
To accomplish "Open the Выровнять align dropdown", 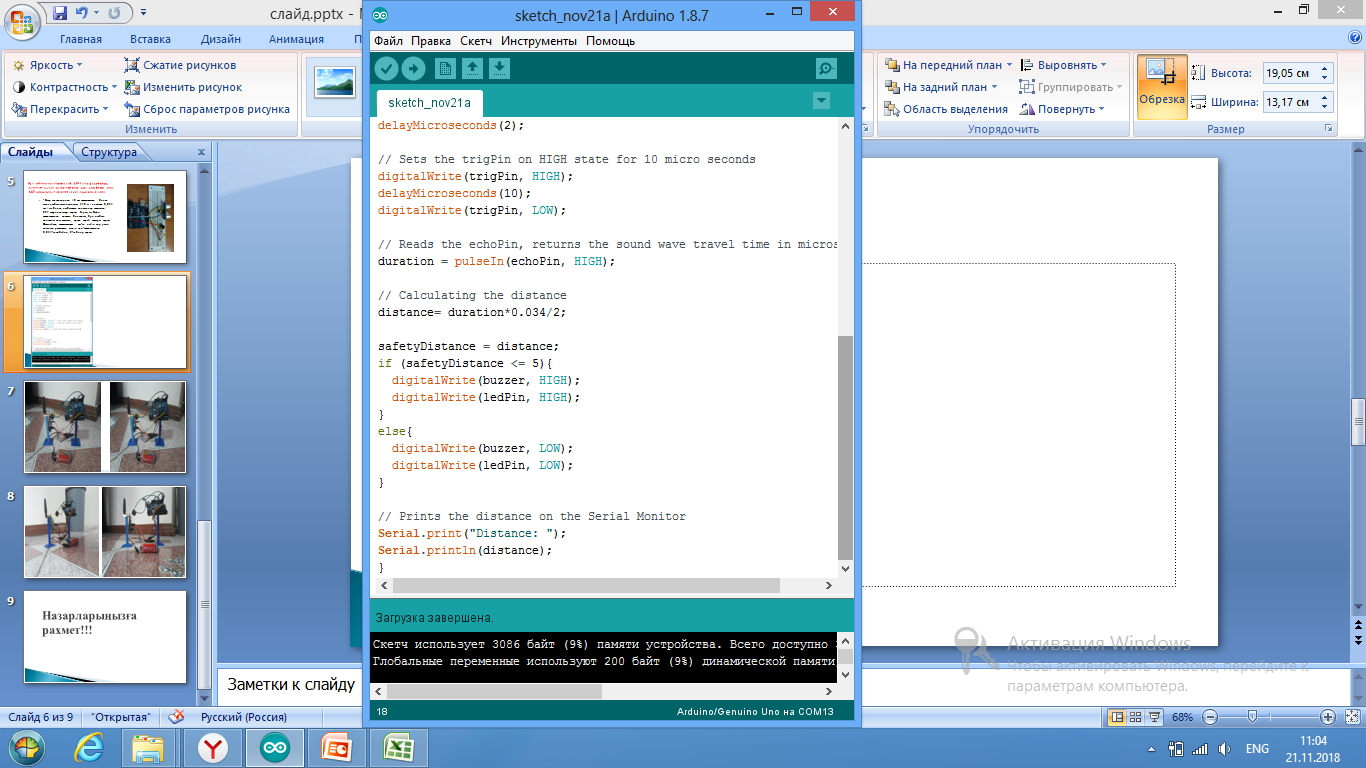I will coord(1063,65).
